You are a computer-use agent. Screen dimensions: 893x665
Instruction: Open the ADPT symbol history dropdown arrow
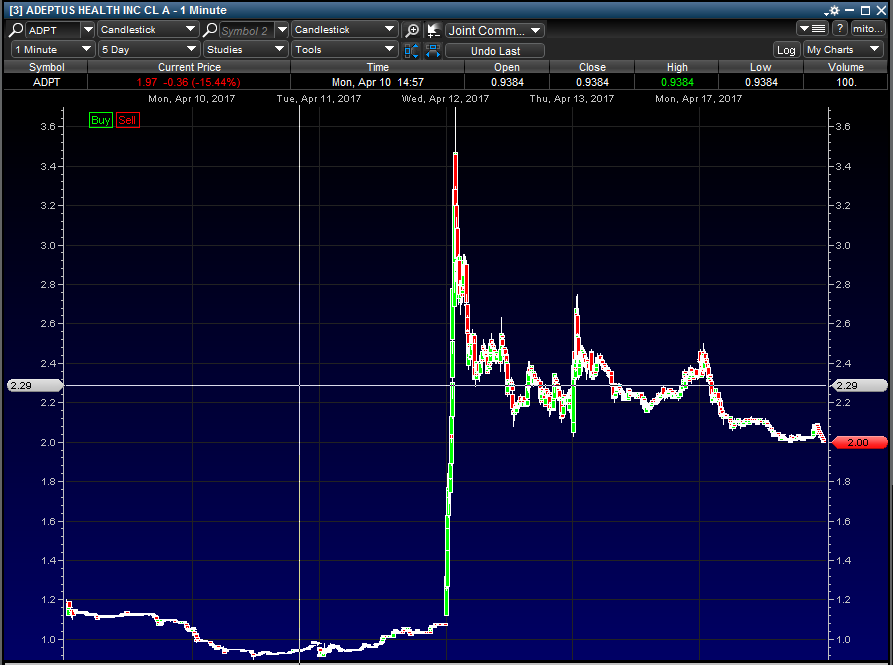(x=88, y=30)
